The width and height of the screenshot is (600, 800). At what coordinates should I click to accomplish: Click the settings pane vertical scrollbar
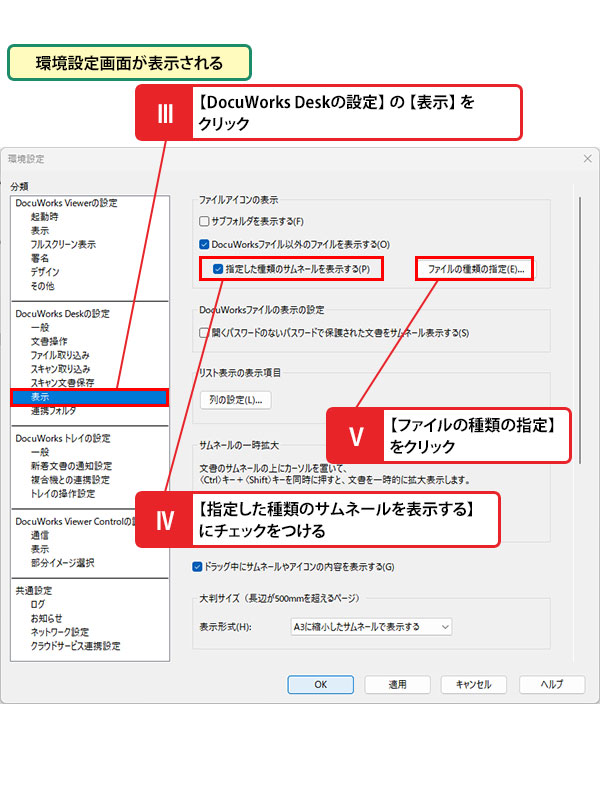click(x=580, y=330)
